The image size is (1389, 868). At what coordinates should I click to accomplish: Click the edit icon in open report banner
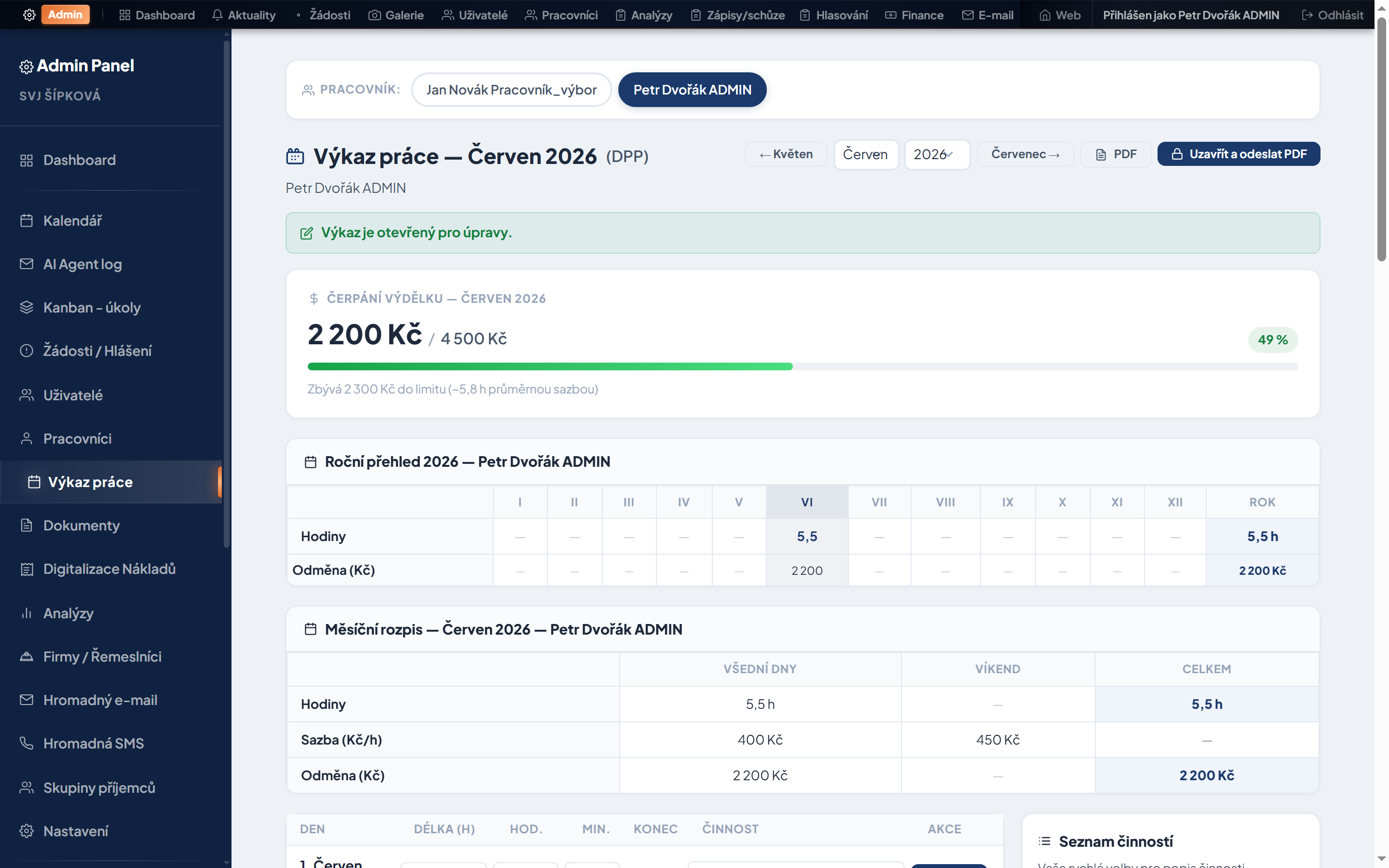point(307,233)
